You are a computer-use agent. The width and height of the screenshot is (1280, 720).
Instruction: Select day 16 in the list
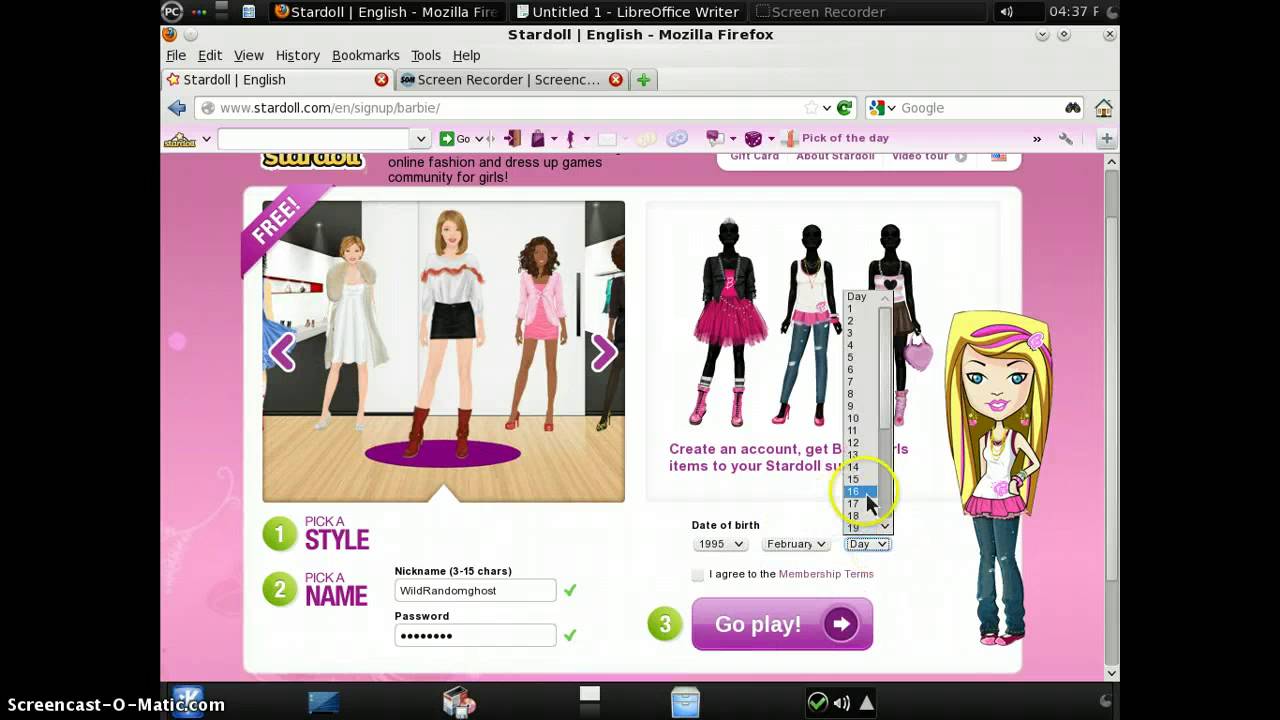[x=861, y=492]
